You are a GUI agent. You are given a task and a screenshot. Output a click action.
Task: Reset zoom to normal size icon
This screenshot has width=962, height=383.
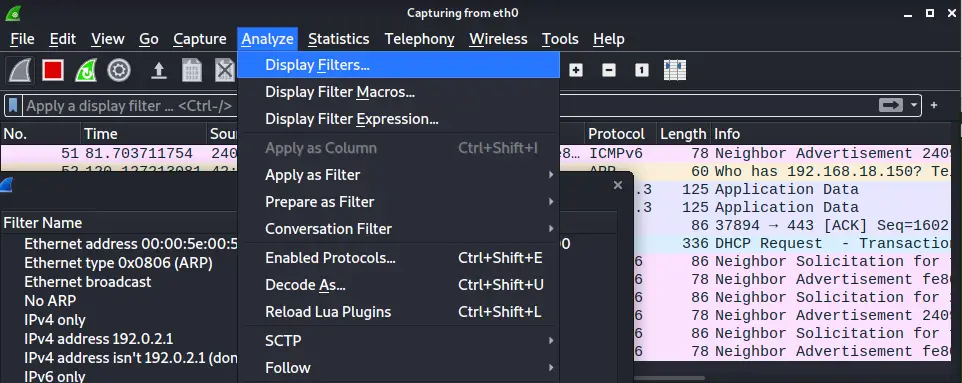pyautogui.click(x=642, y=70)
